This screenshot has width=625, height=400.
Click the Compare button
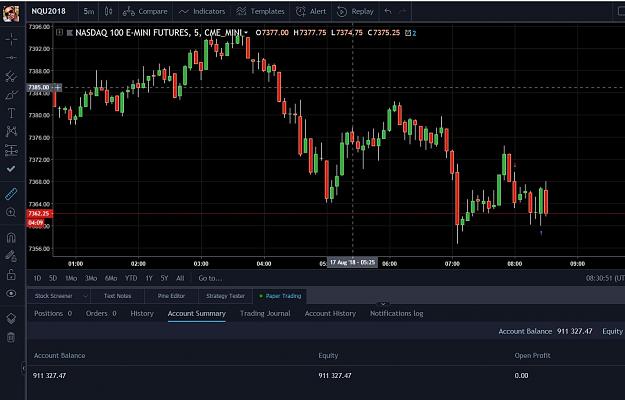pyautogui.click(x=145, y=12)
